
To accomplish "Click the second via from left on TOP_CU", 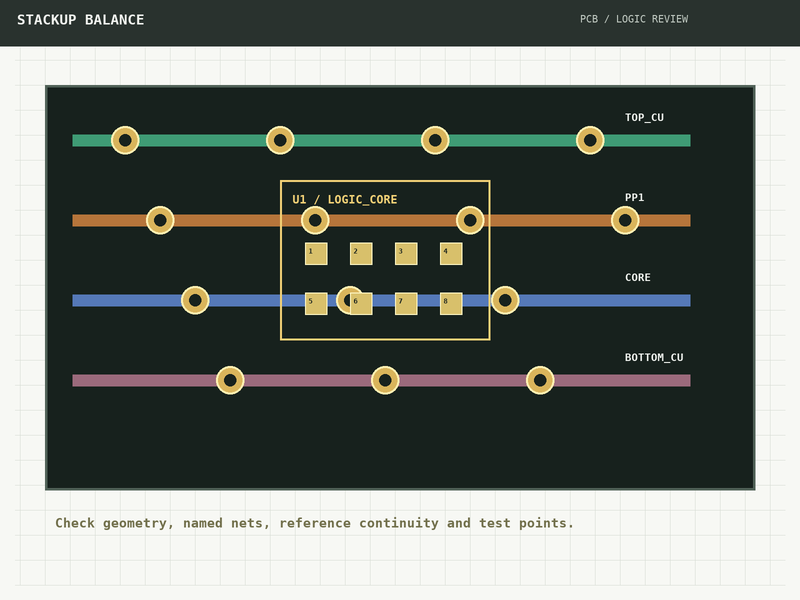I will pos(280,140).
